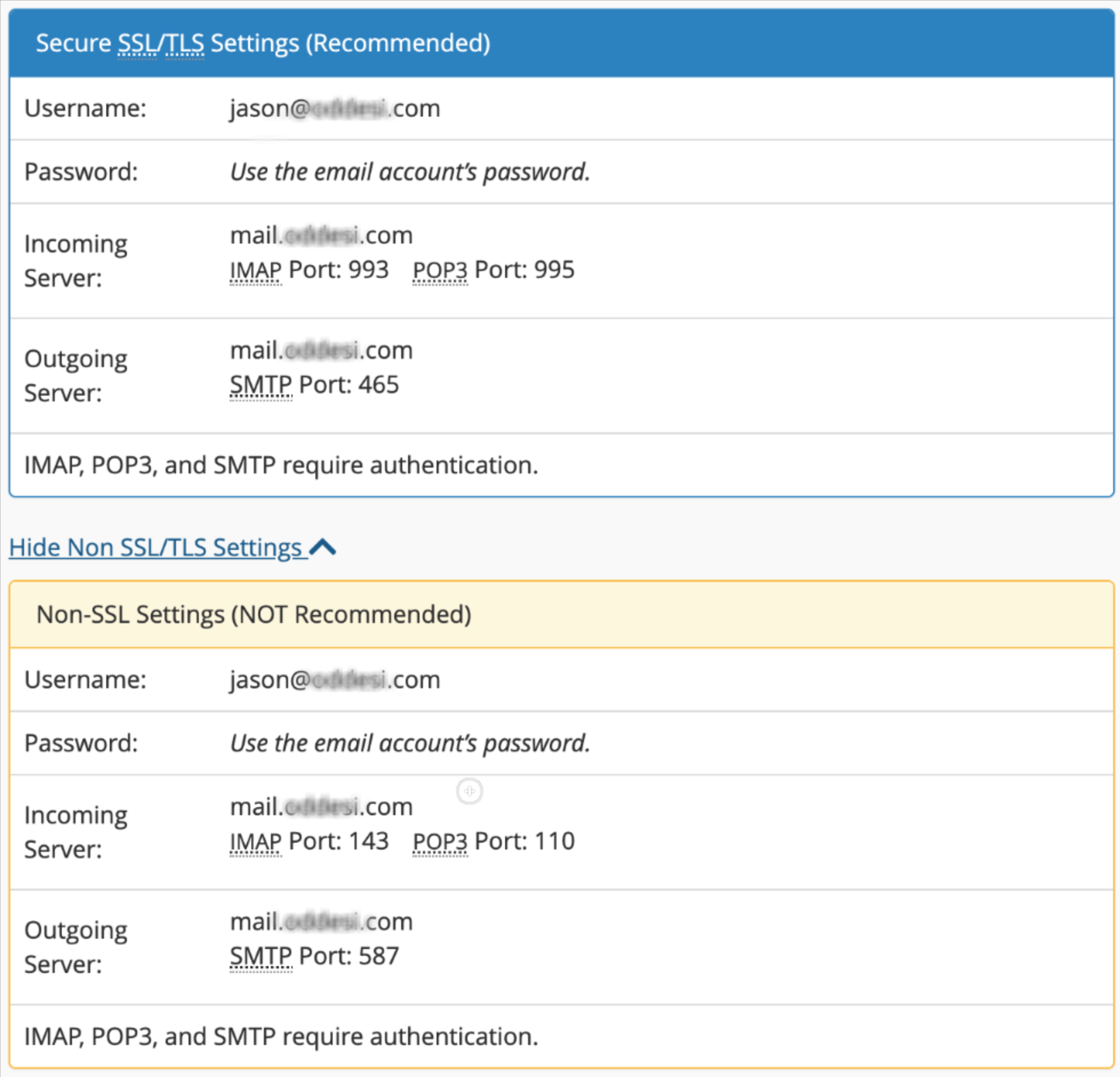This screenshot has width=1120, height=1077.
Task: Select the mail server hostname under Outgoing Server
Action: pyautogui.click(x=321, y=349)
